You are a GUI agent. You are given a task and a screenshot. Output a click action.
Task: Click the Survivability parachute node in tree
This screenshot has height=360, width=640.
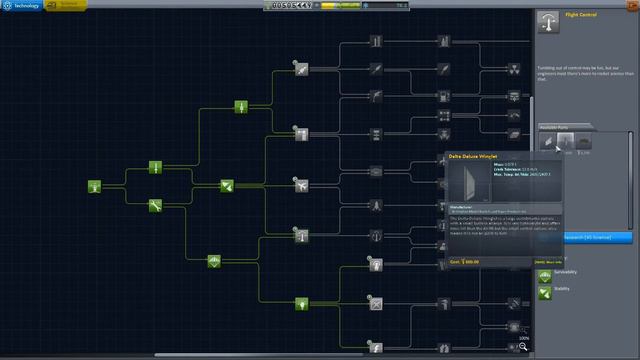click(214, 261)
